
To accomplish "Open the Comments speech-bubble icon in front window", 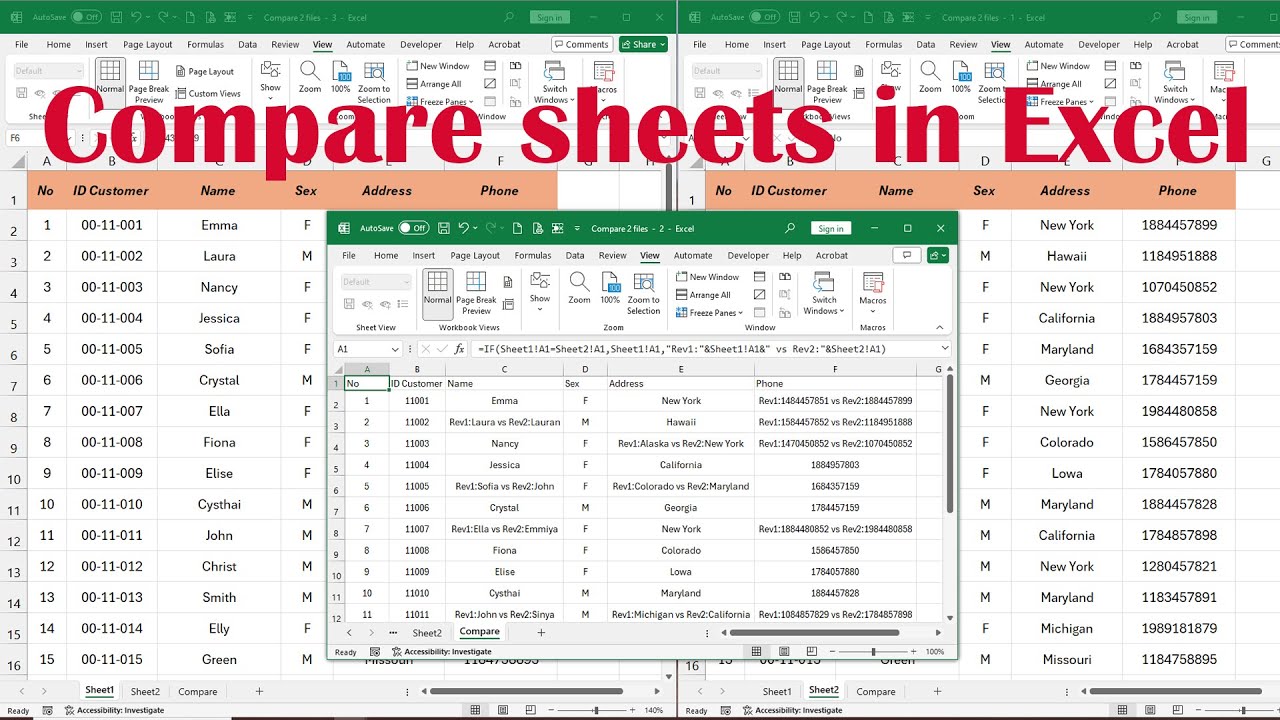I will [x=907, y=255].
